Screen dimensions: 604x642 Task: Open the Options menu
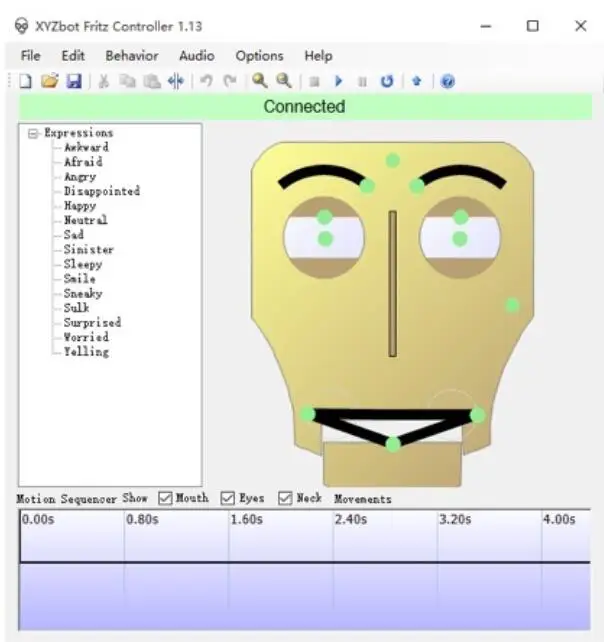[x=259, y=56]
